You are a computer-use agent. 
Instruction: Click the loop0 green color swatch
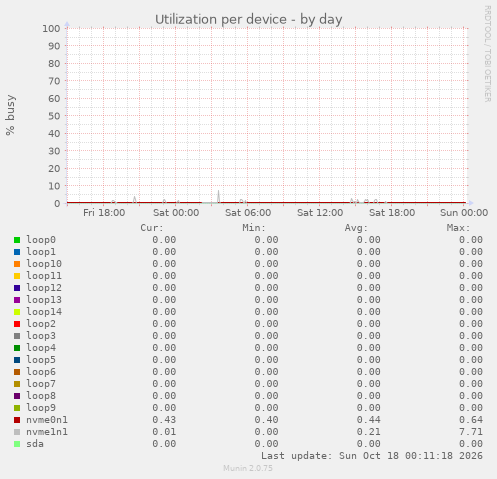tap(17, 240)
